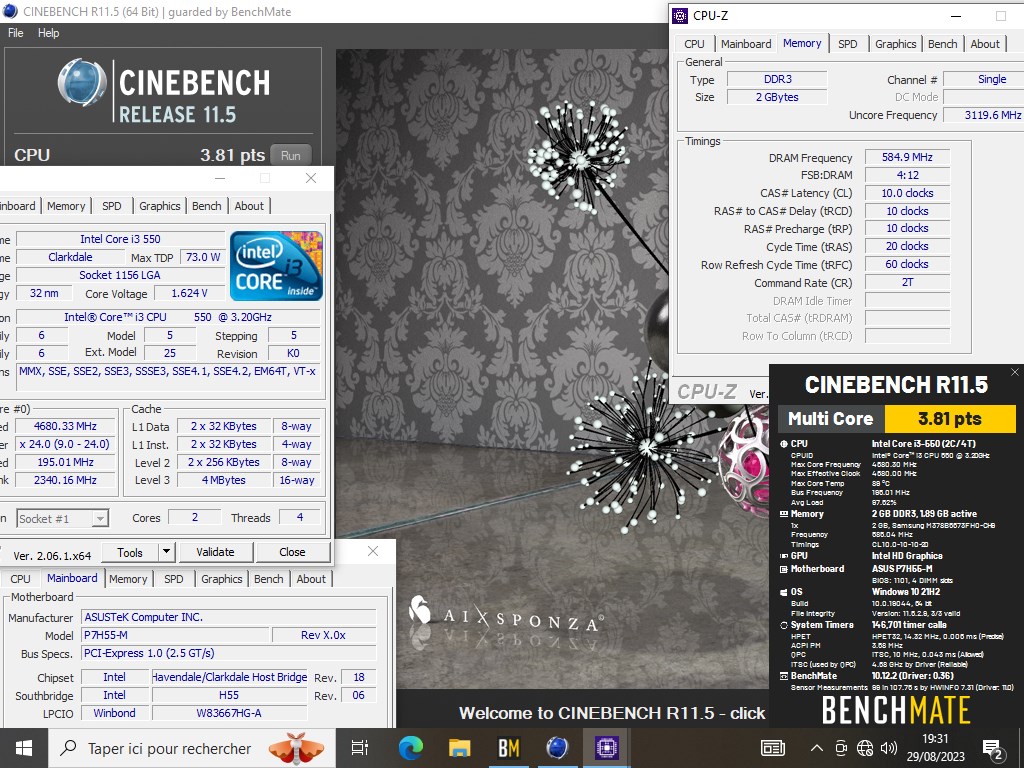1024x768 pixels.
Task: Click the 4680.33 MHz core speed value
Action: tap(65, 426)
